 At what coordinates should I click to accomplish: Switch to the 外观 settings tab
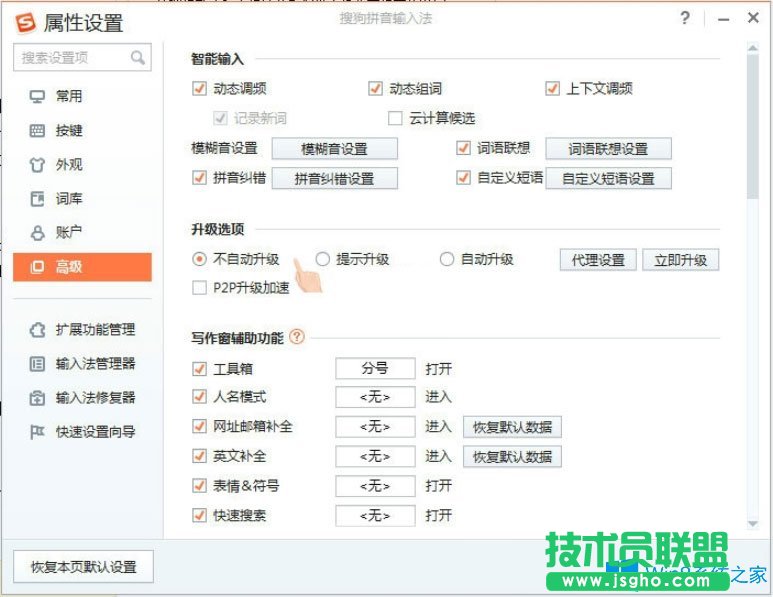point(82,165)
